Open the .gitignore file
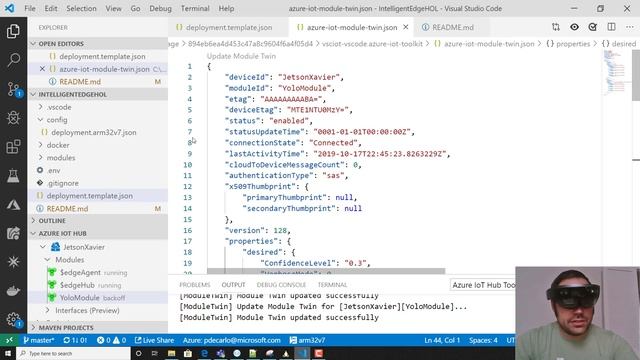This screenshot has height=360, width=640. (98, 183)
